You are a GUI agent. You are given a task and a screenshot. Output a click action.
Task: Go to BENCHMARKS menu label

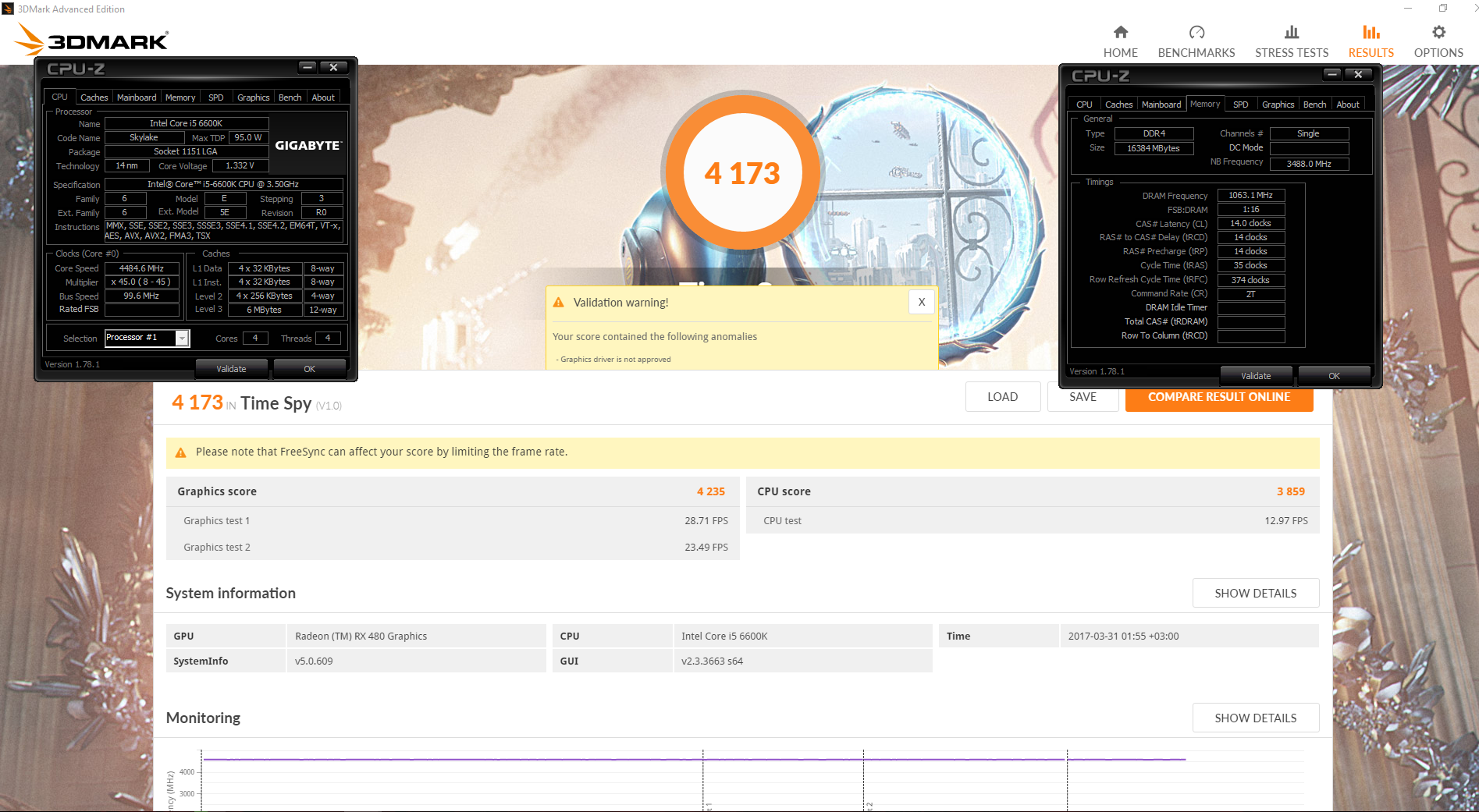tap(1196, 53)
